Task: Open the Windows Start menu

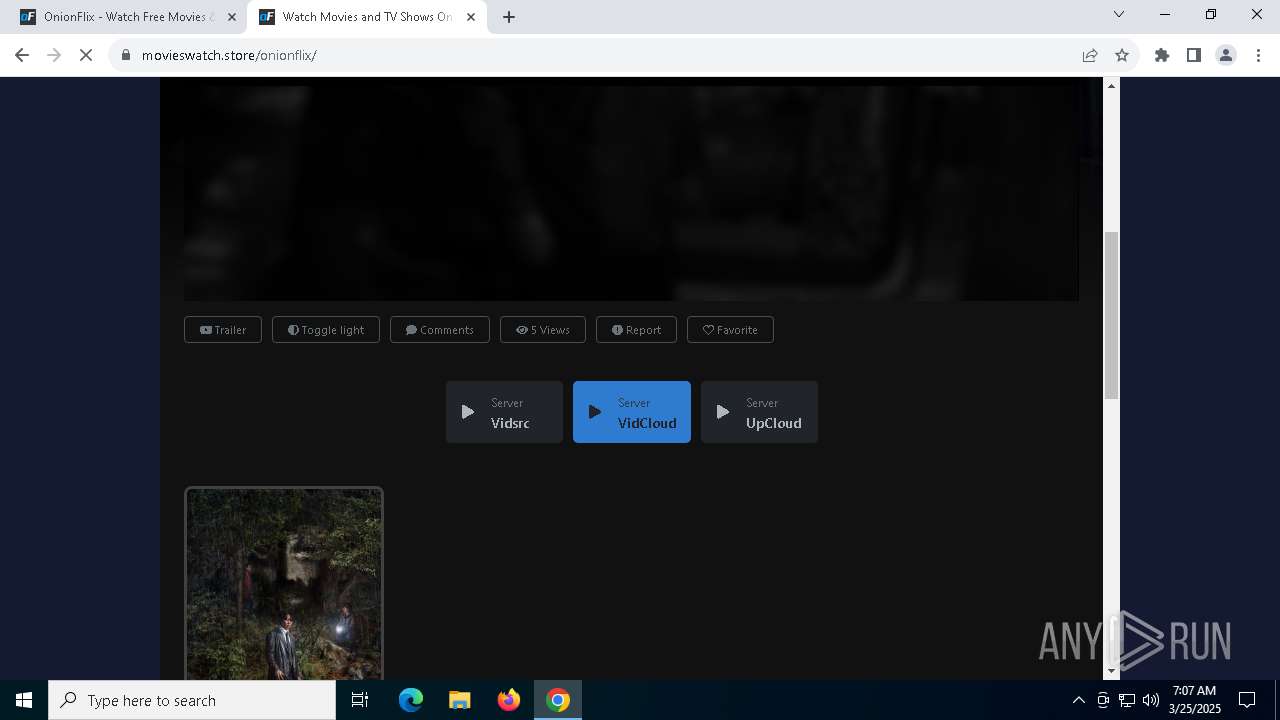Action: 24,700
